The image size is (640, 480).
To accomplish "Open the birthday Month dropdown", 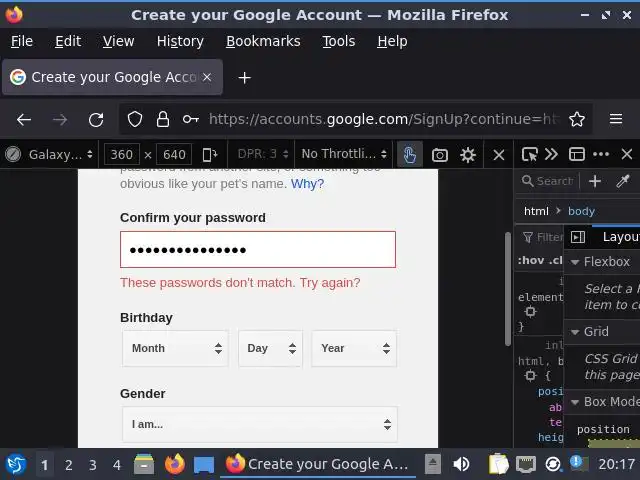I will pyautogui.click(x=175, y=348).
